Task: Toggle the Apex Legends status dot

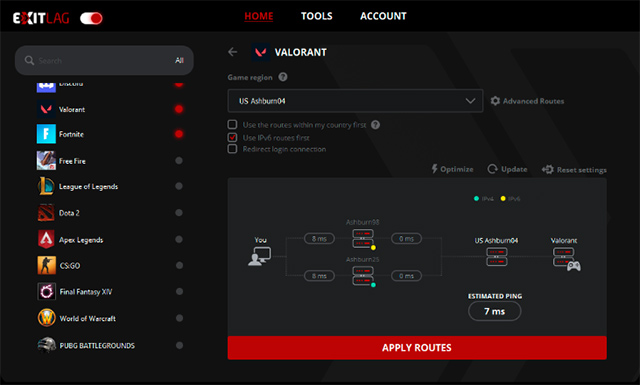Action: [x=179, y=239]
